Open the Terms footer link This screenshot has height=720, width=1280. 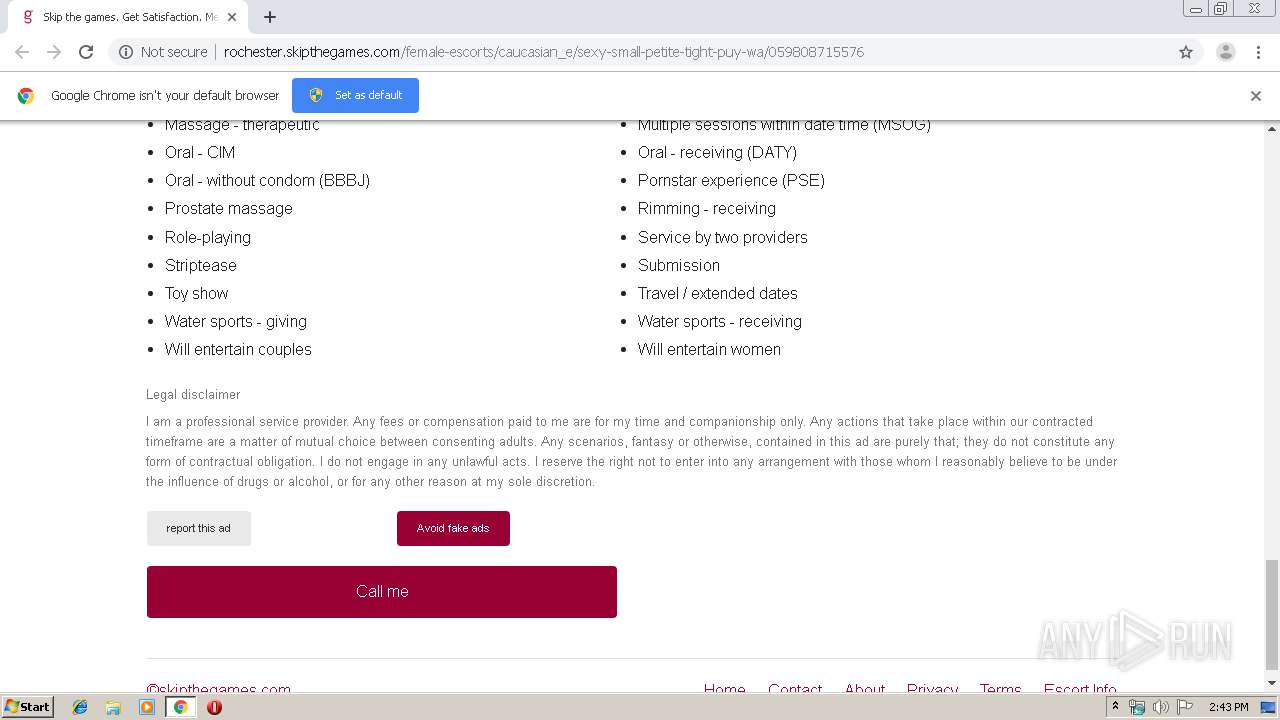[x=1001, y=689]
